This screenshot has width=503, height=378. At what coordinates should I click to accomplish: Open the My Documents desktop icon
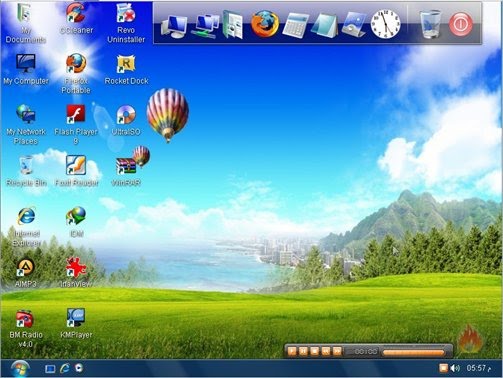25,23
